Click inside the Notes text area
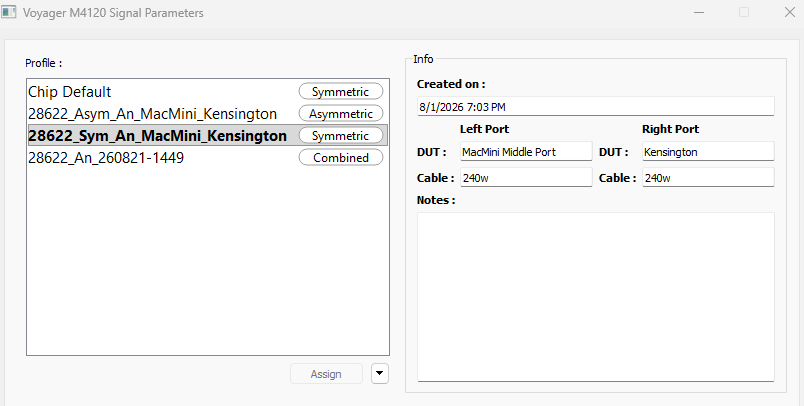 (595, 297)
